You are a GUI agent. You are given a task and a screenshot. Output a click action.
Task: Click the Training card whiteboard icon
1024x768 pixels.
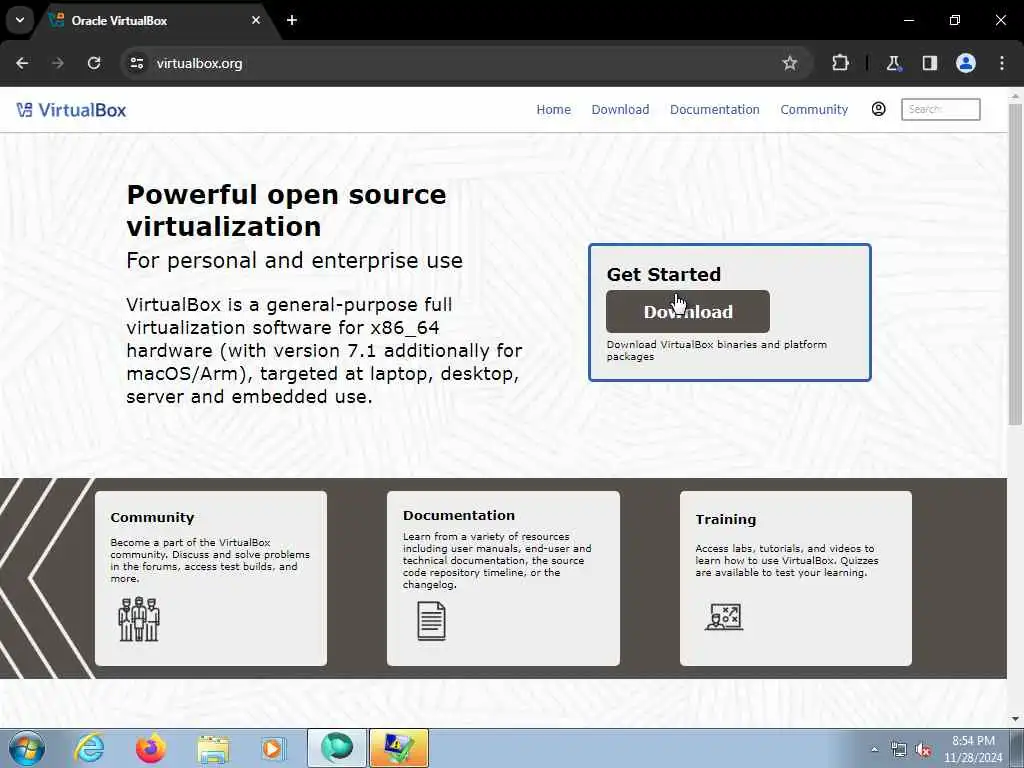(724, 616)
